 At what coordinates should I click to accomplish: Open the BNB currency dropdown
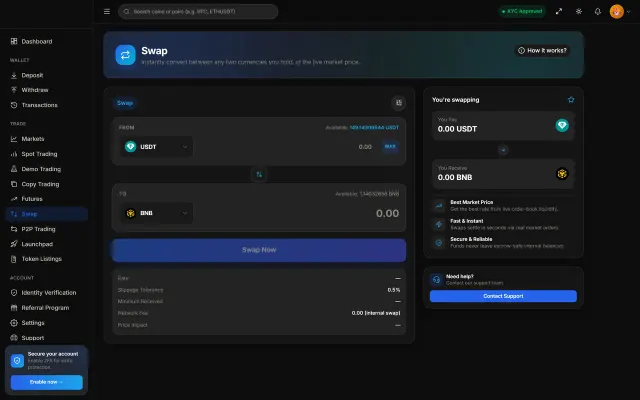[157, 213]
